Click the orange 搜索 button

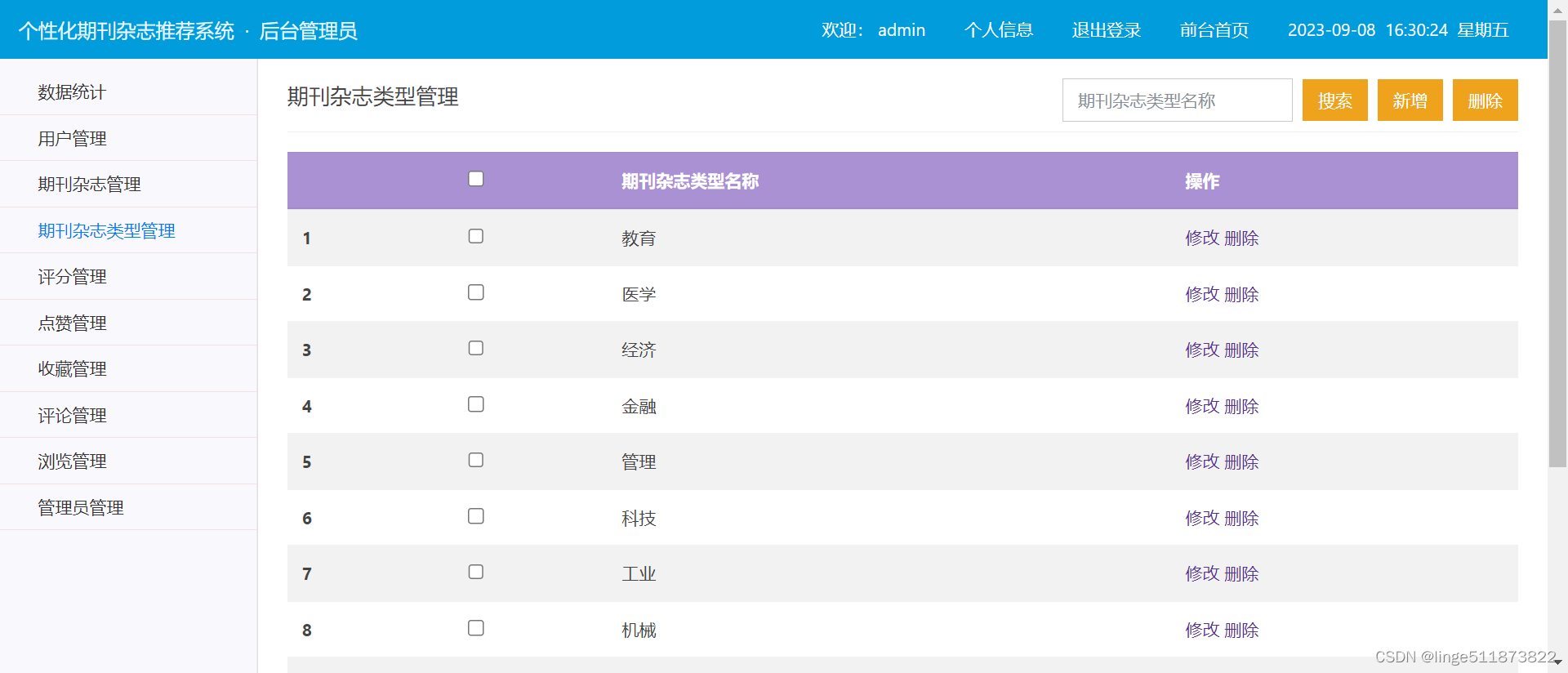[x=1334, y=100]
